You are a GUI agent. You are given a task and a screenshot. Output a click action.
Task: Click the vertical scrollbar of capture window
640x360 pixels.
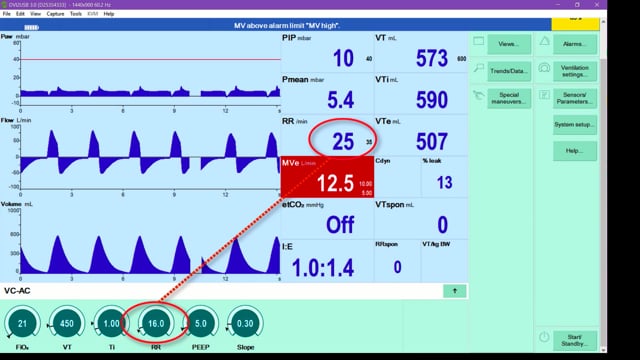[x=603, y=184]
